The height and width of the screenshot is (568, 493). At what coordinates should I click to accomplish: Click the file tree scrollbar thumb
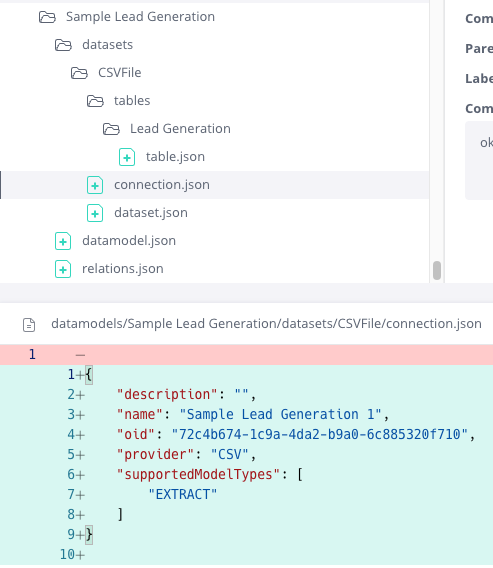[437, 270]
